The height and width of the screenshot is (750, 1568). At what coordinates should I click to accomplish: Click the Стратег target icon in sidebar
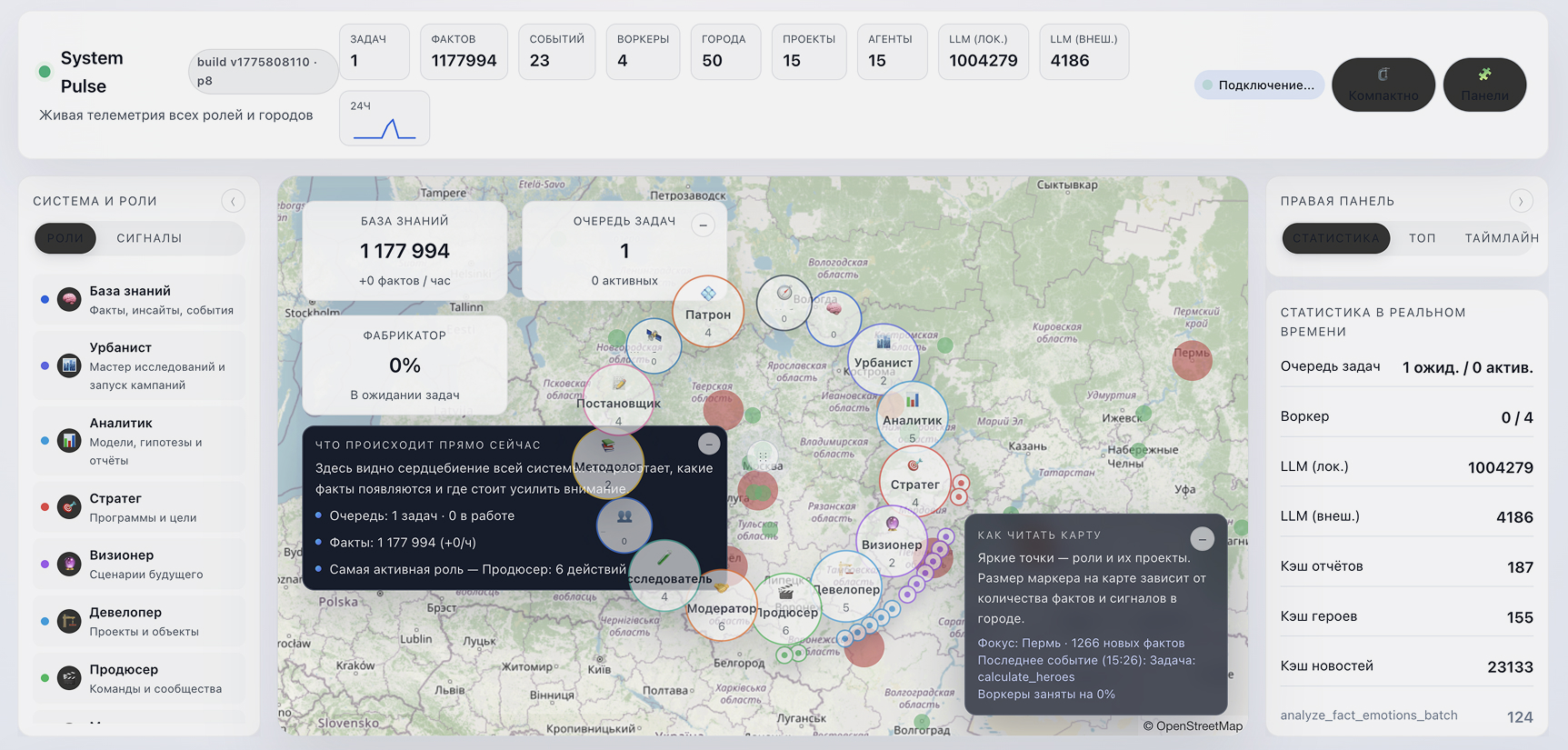pyautogui.click(x=69, y=507)
